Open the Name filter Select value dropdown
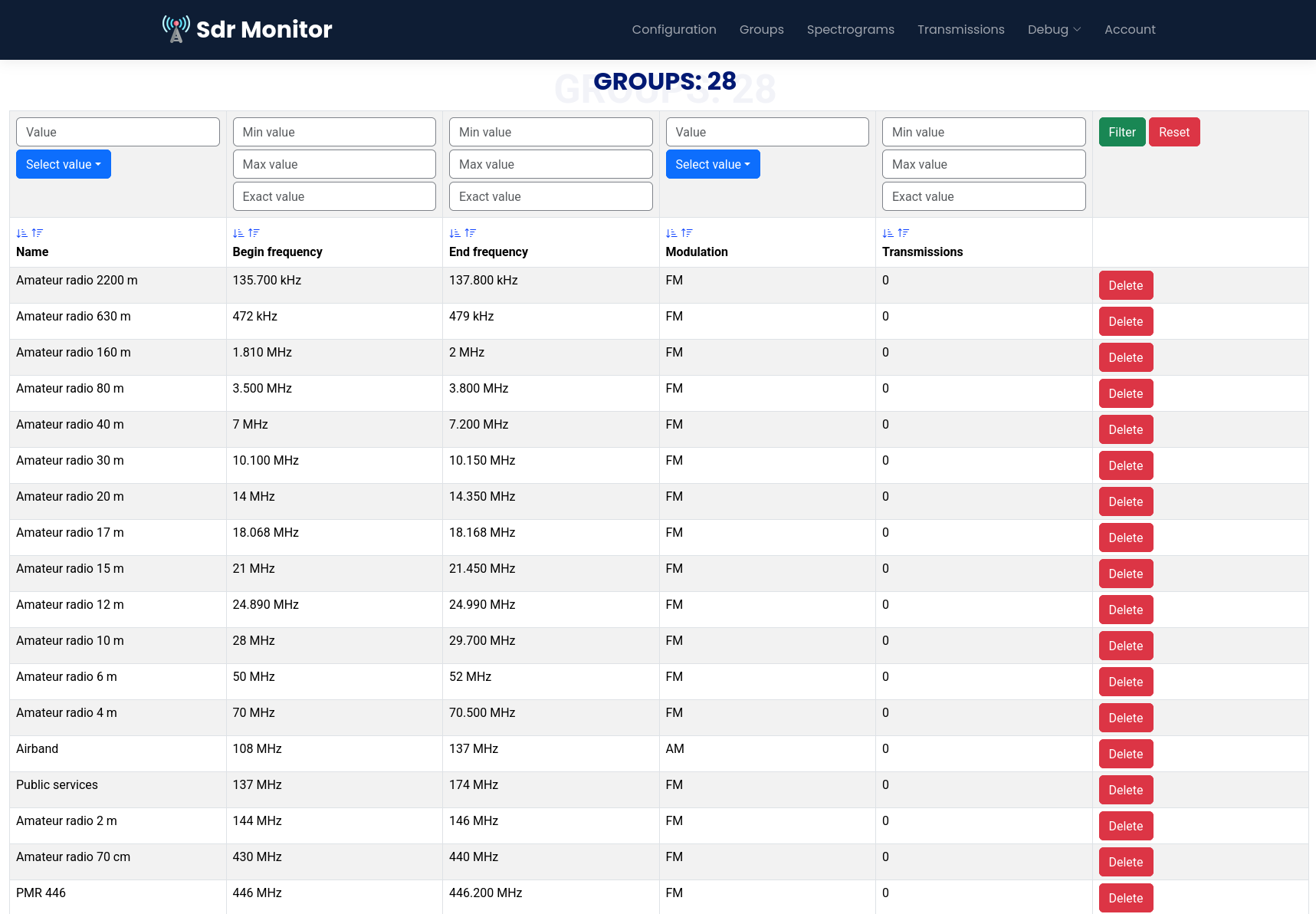Screen dimensions: 1316x914 64,164
